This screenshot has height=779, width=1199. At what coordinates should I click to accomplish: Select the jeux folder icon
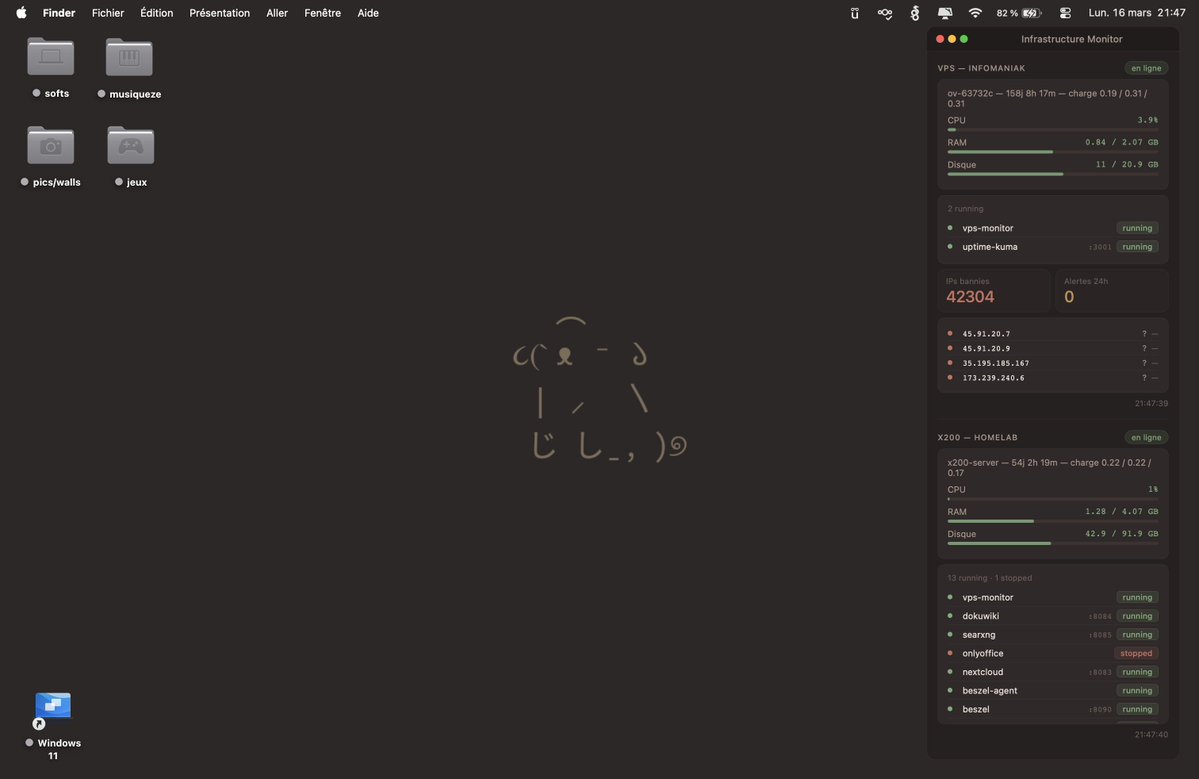pyautogui.click(x=130, y=145)
